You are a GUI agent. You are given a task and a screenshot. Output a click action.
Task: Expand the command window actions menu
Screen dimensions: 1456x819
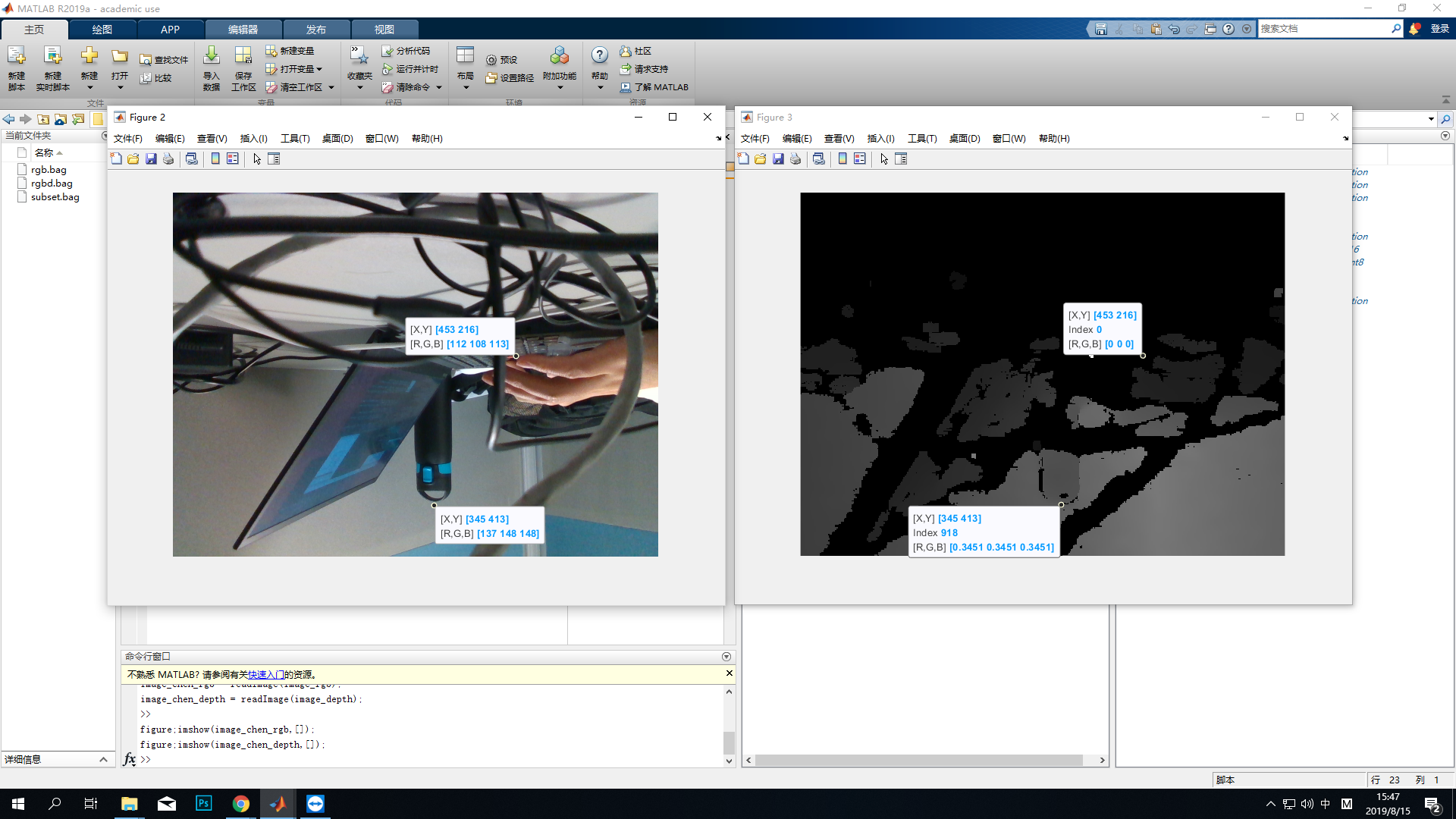pos(726,657)
